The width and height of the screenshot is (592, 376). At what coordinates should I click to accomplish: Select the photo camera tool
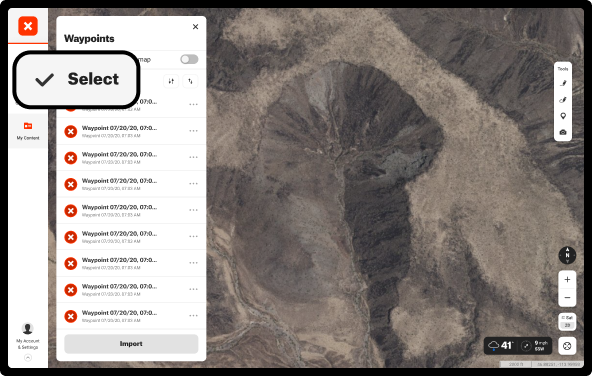[563, 133]
